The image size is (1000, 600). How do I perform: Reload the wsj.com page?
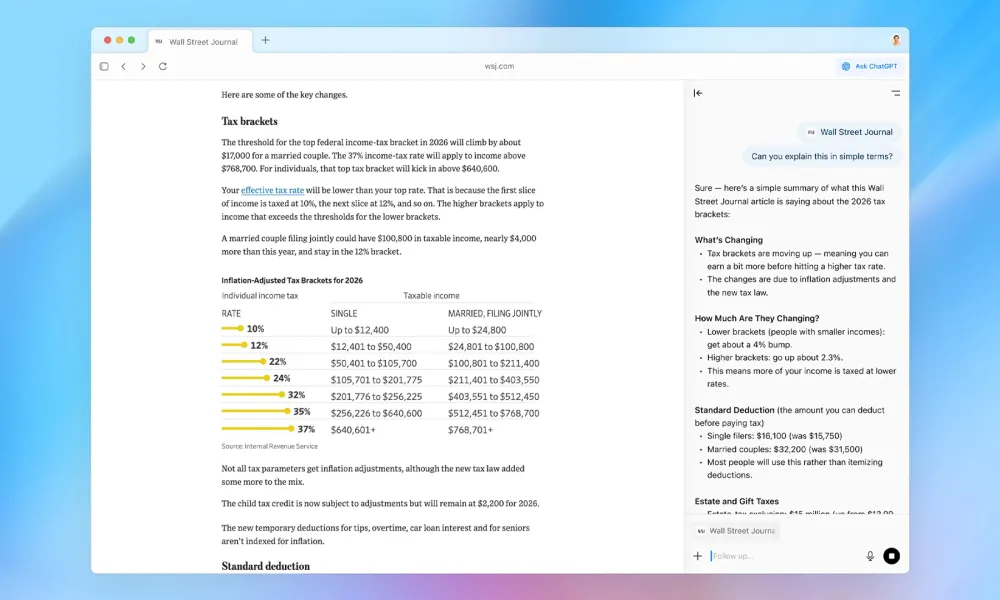[x=163, y=66]
